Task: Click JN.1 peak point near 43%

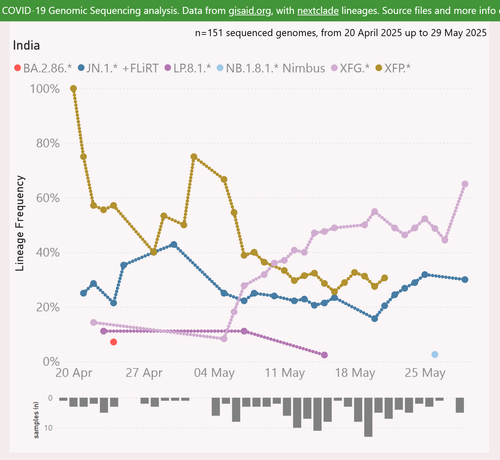Action: click(174, 245)
